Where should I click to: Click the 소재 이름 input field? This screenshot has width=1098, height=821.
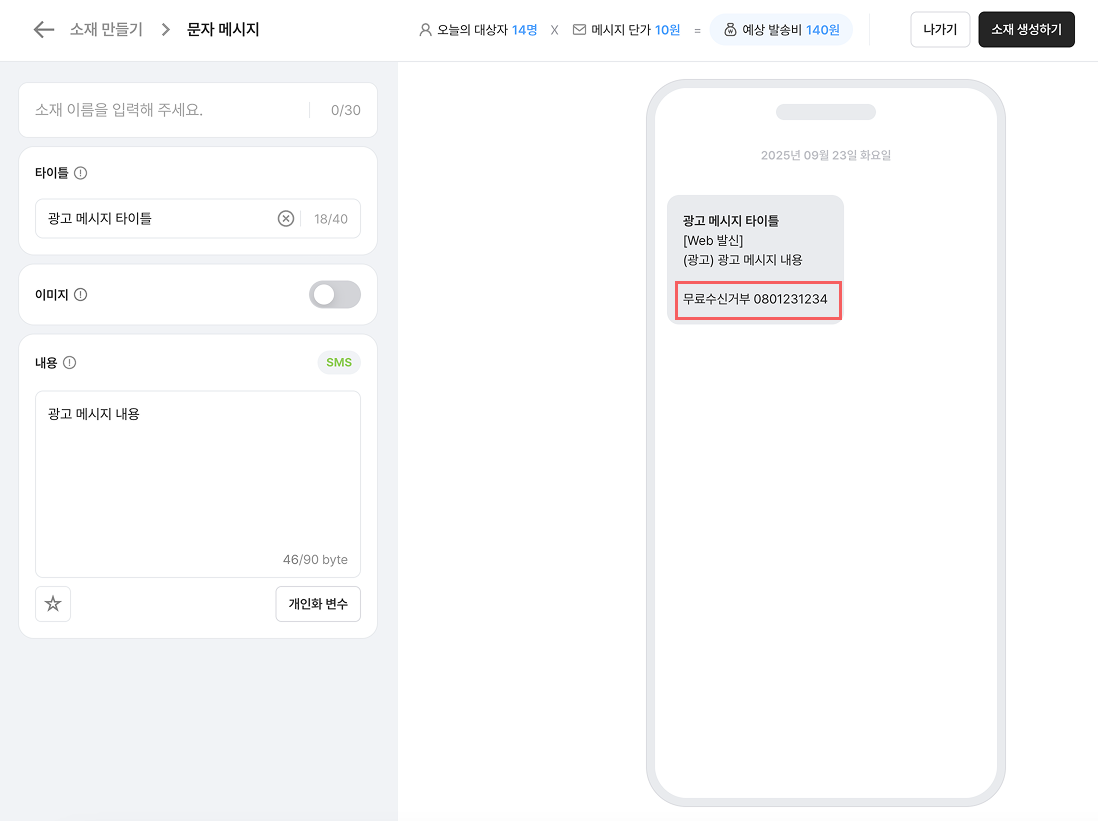pyautogui.click(x=165, y=110)
